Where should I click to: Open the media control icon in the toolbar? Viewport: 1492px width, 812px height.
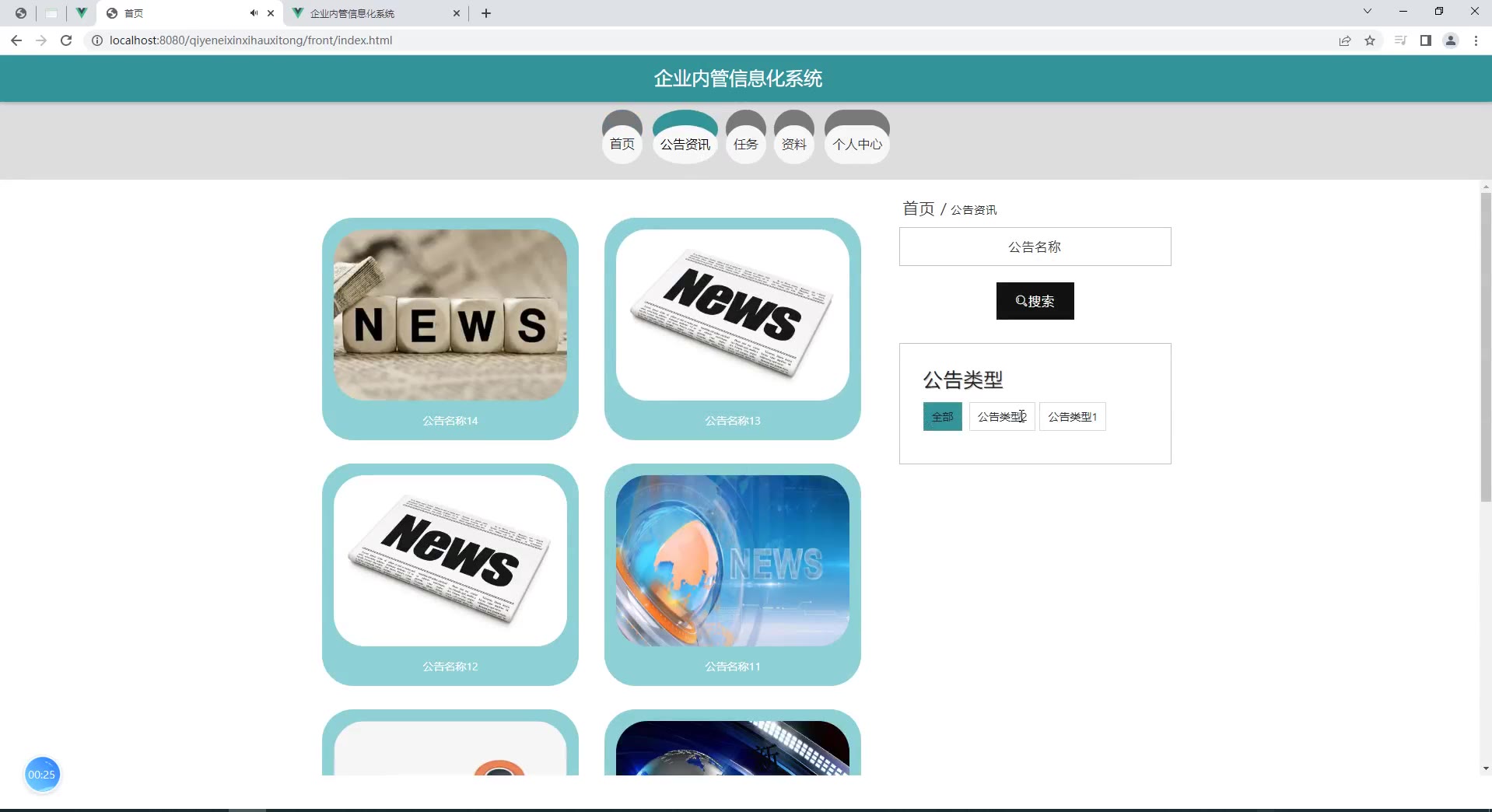coord(1400,40)
